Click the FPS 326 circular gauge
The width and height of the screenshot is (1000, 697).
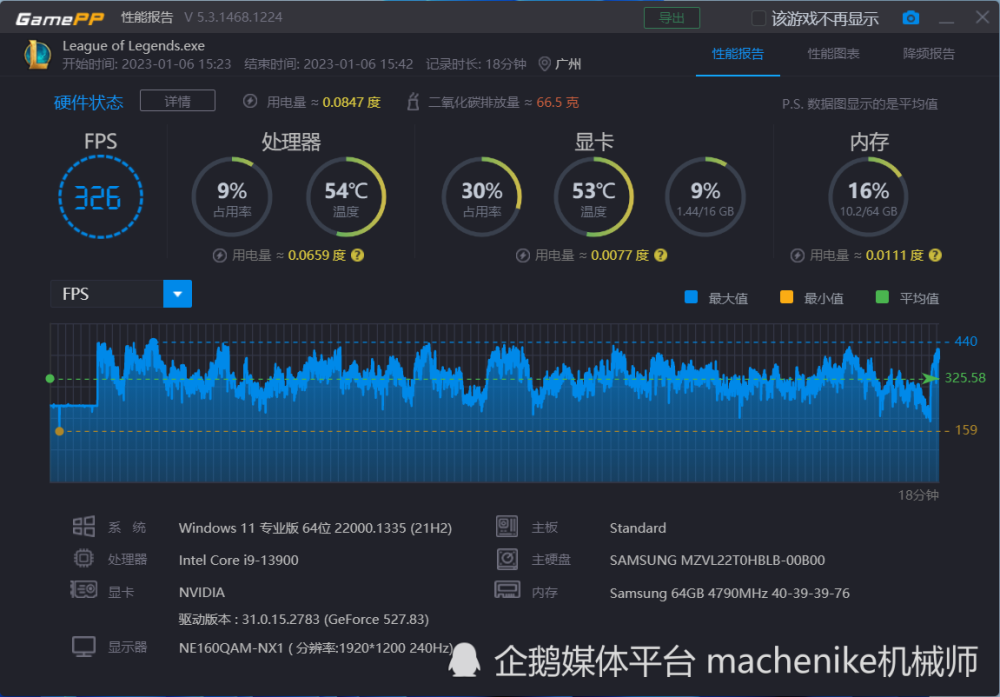[100, 197]
